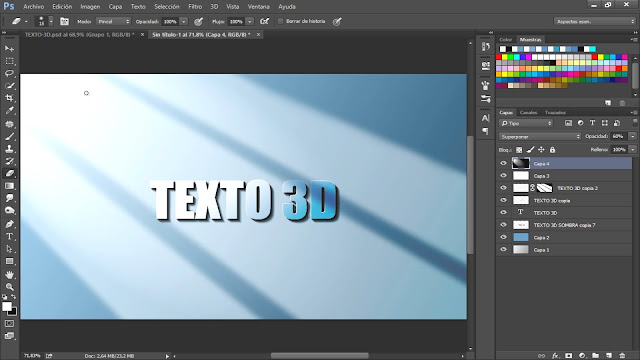
Task: Hide the Capa 3 layer
Action: [503, 176]
